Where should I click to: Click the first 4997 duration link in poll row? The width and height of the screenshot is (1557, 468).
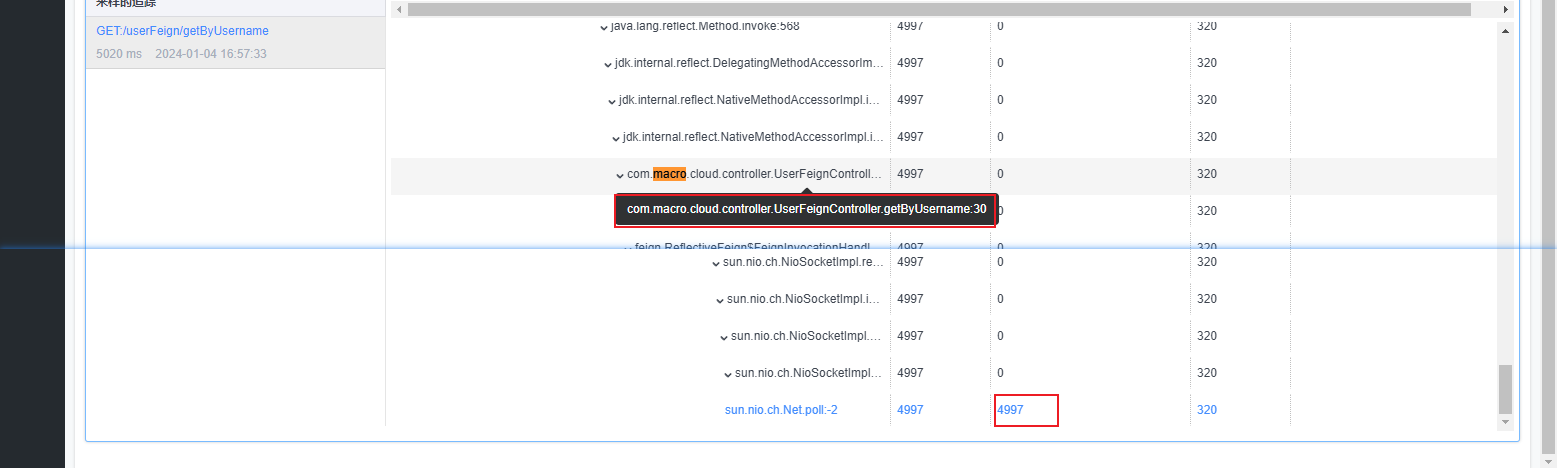coord(910,410)
